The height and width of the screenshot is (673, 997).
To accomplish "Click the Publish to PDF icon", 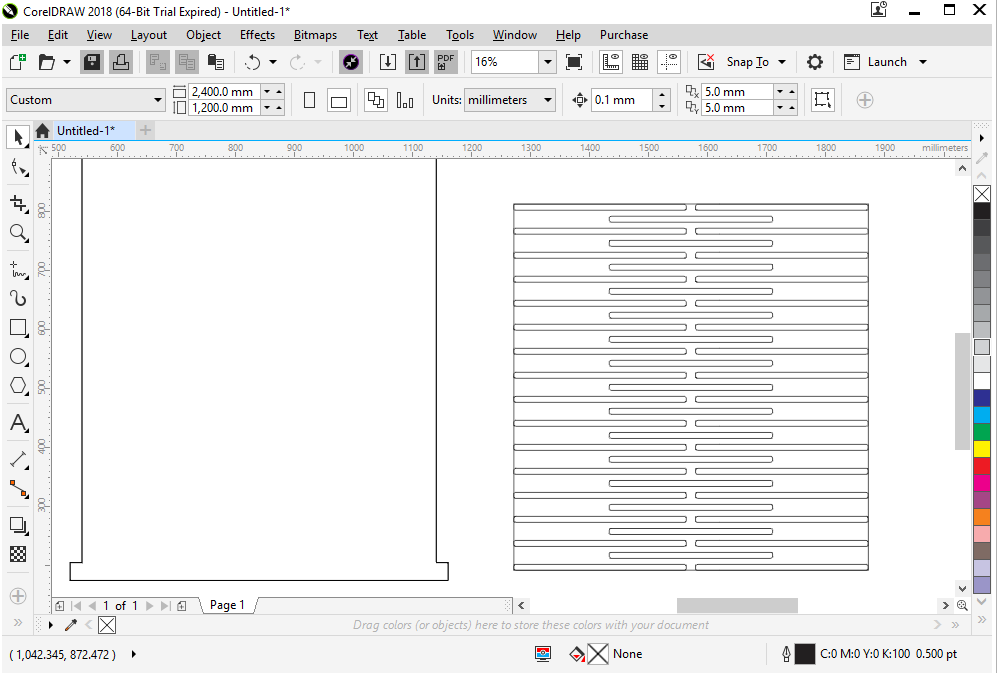I will coord(446,62).
